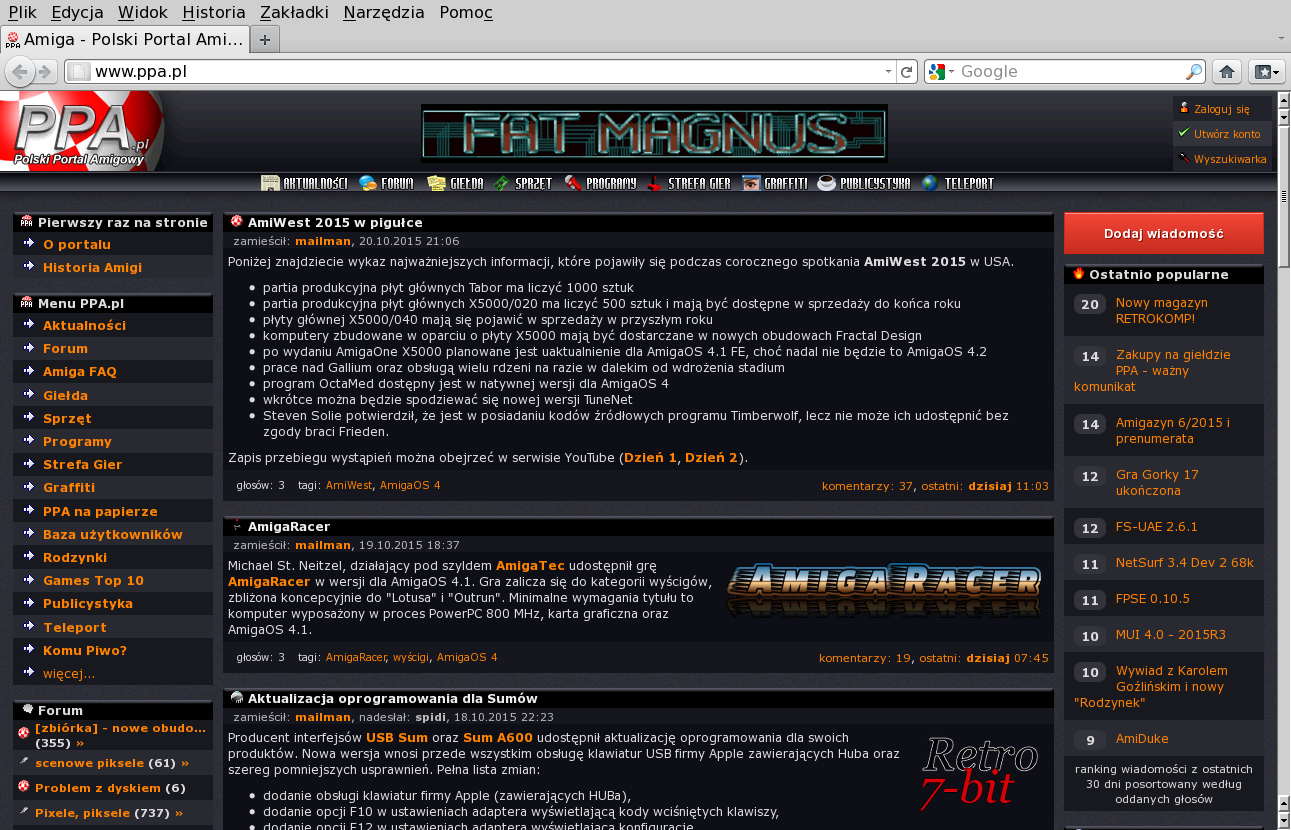Click the browser Back arrow button
This screenshot has height=830, width=1291.
[x=20, y=72]
